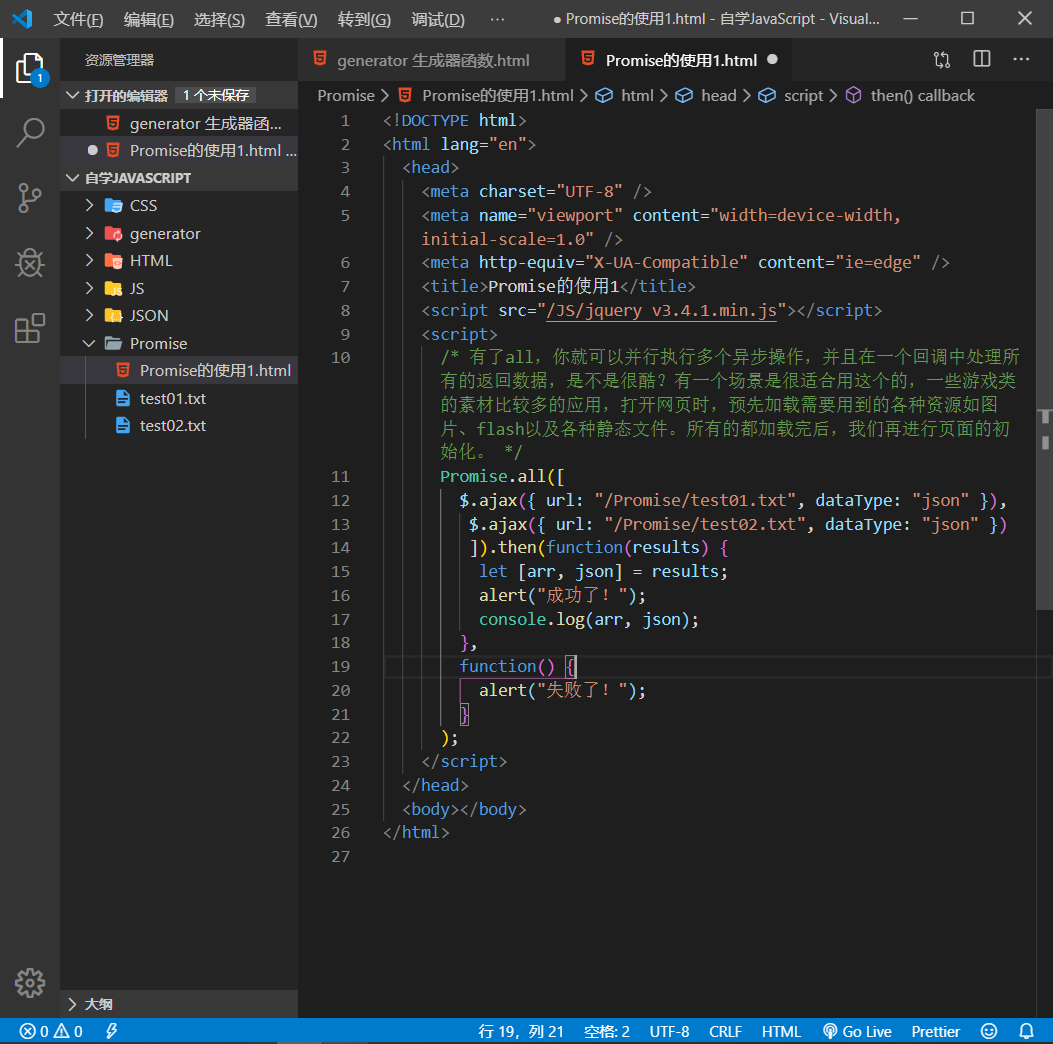Screen dimensions: 1053x1044
Task: Change indentation via 空格: 2
Action: 606,1031
